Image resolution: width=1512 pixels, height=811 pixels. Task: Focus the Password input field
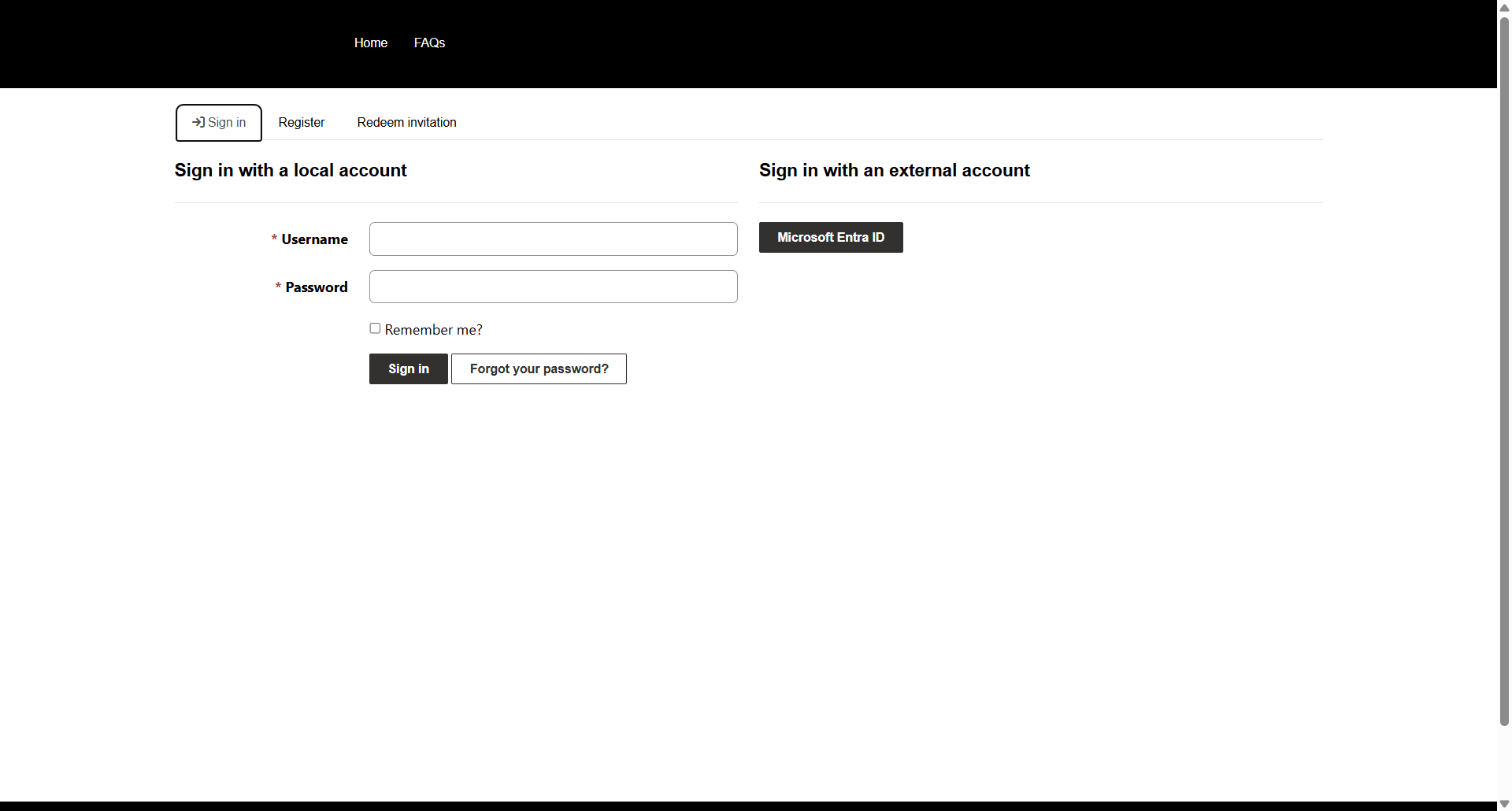(x=554, y=287)
